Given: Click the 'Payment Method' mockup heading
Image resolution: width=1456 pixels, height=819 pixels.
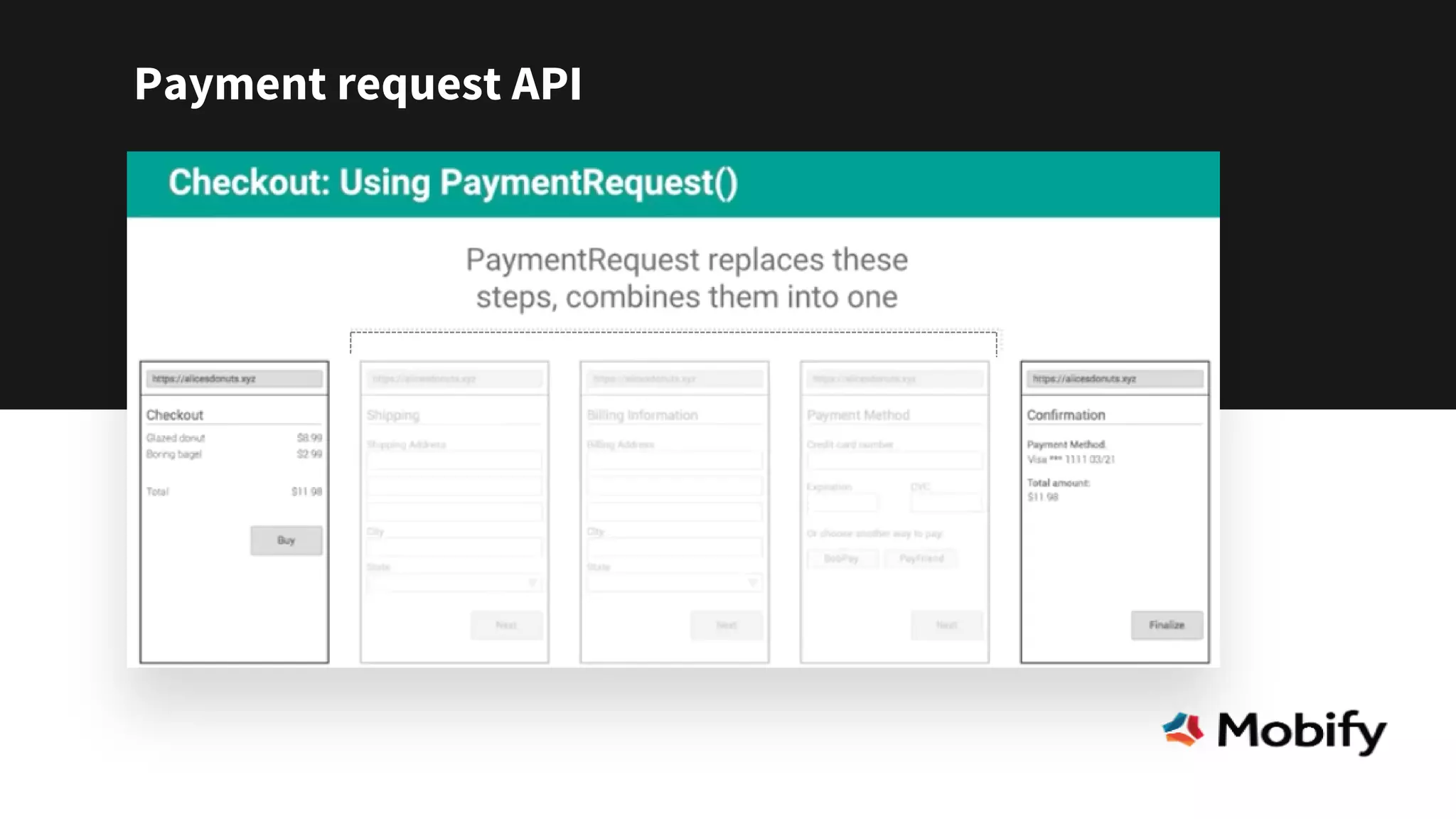Looking at the screenshot, I should [858, 415].
